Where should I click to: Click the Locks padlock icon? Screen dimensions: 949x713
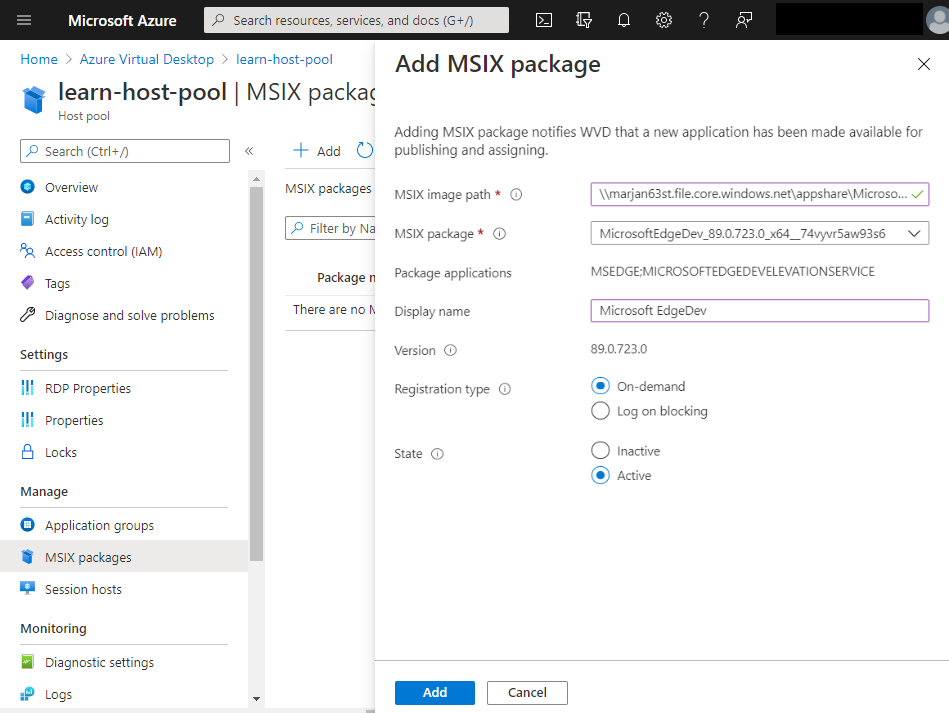click(27, 452)
